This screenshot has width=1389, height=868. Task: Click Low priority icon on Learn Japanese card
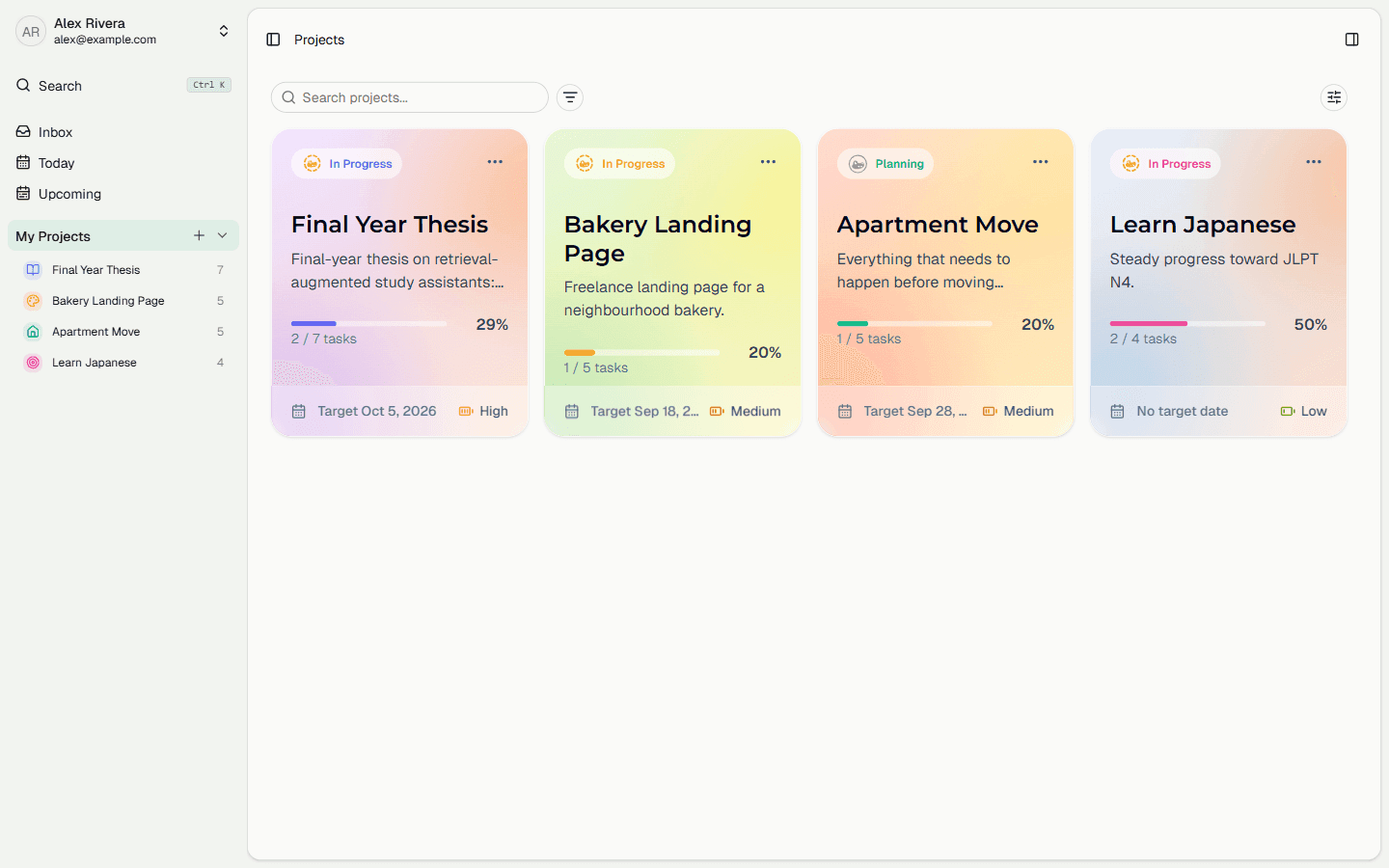click(1288, 412)
